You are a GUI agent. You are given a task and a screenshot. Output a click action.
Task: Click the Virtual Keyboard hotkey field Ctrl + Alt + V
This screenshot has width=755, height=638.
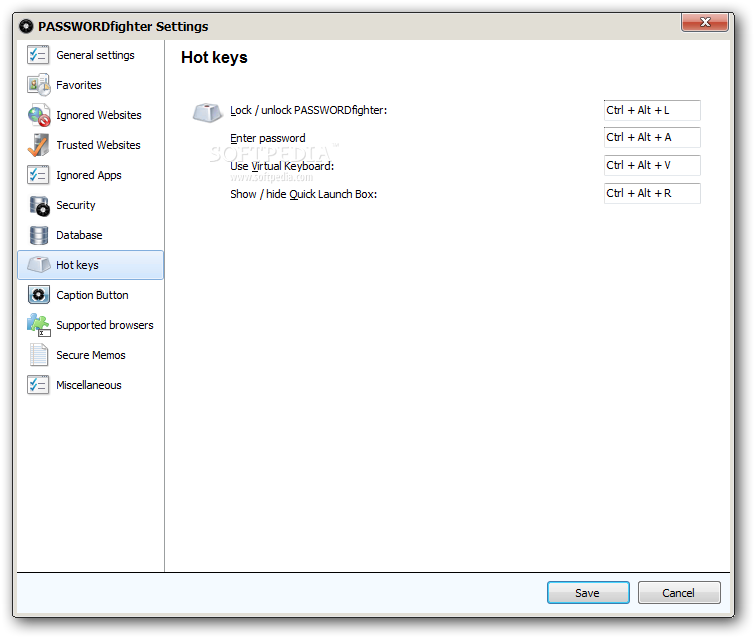[x=652, y=165]
